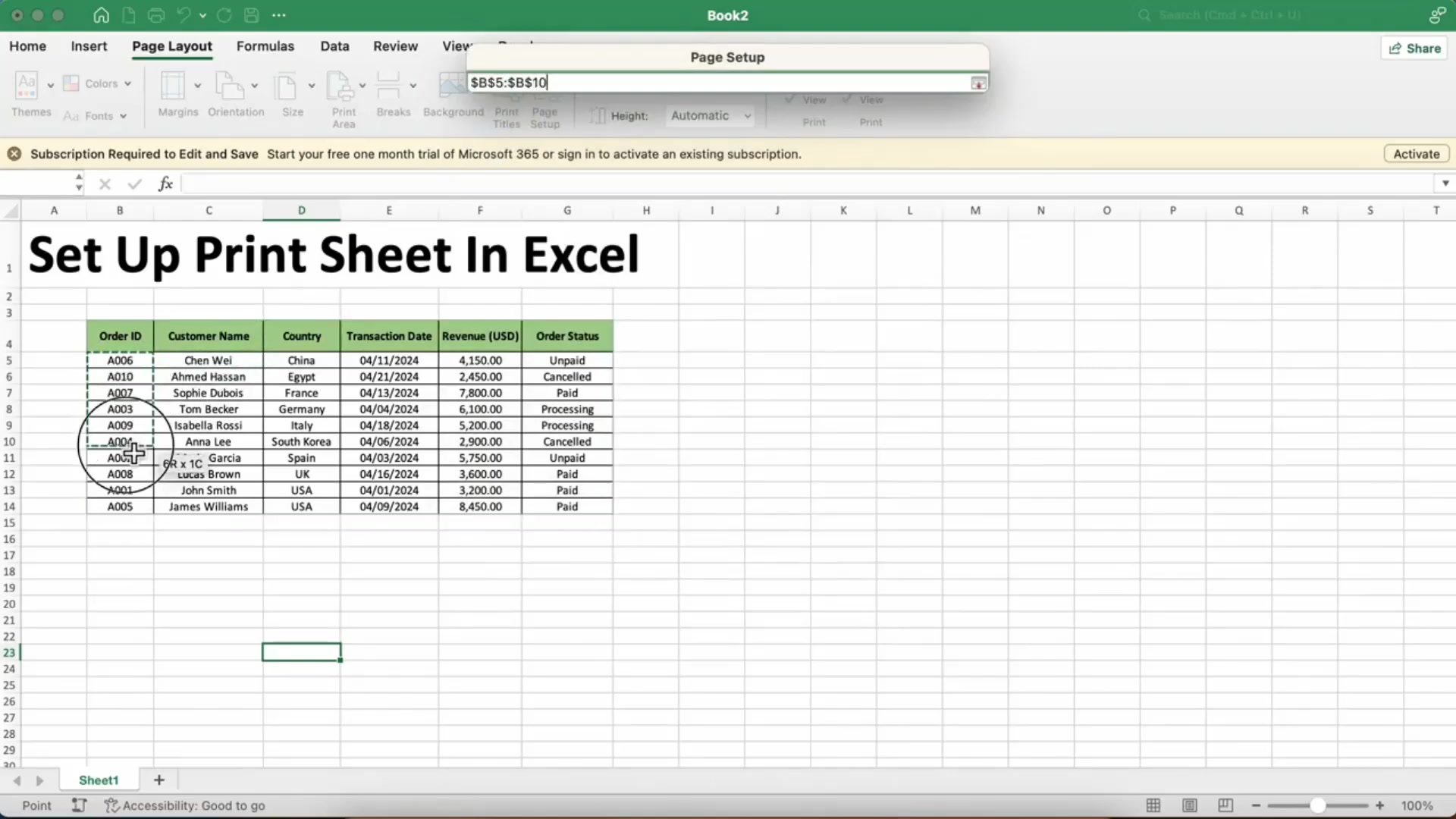Viewport: 1456px width, 819px height.
Task: Select row 23 header
Action: point(10,652)
